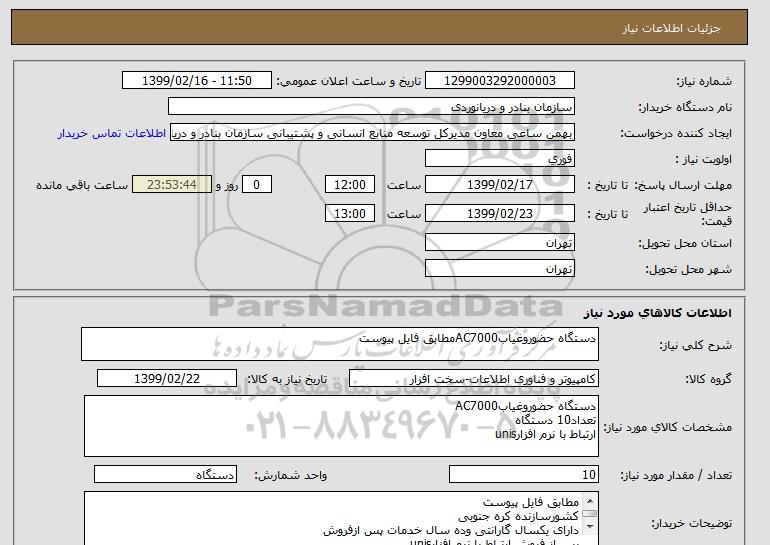This screenshot has height=545, width=770.
Task: Click the validity time field 13:00
Action: [350, 214]
